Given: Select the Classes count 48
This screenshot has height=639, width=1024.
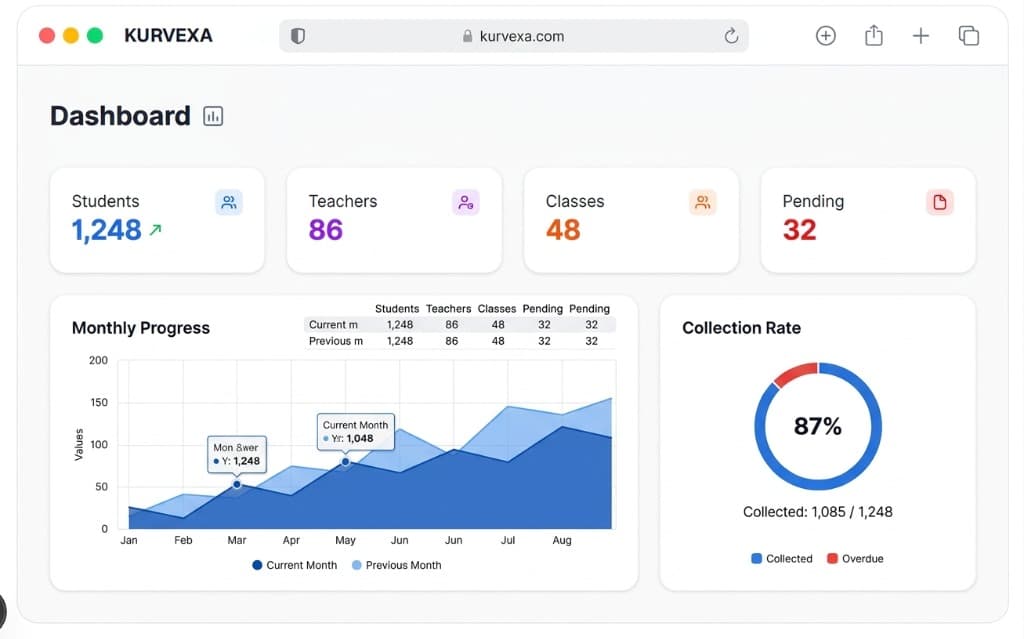Looking at the screenshot, I should pos(563,230).
